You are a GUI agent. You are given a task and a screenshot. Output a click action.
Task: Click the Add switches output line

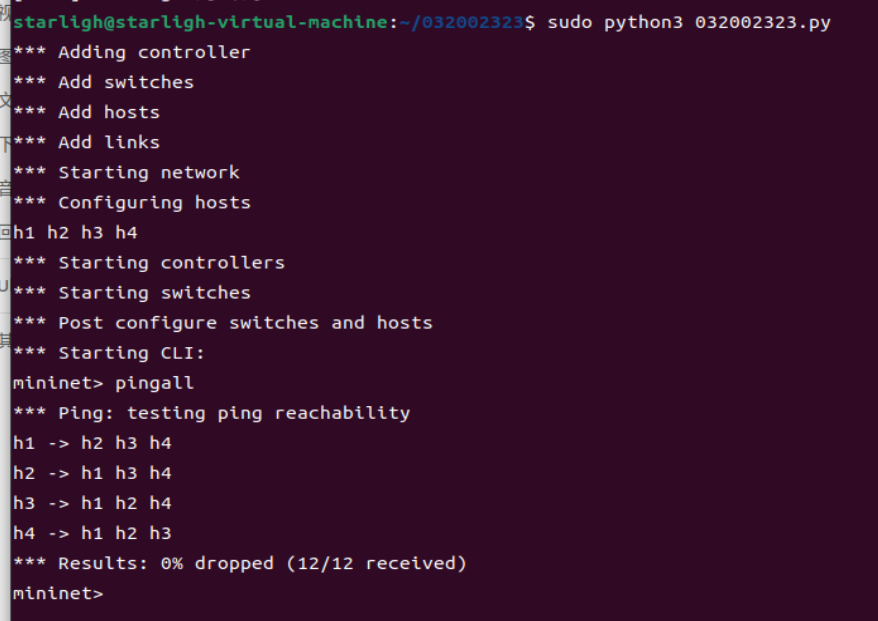click(104, 82)
